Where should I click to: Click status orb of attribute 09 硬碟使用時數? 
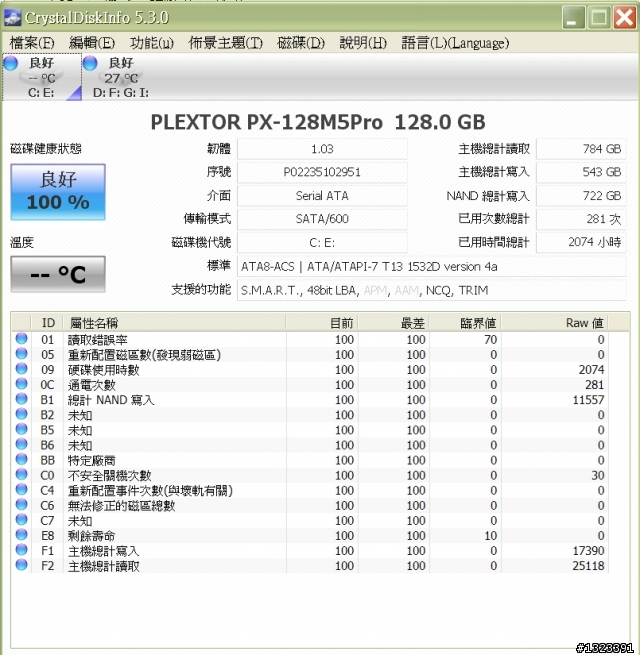point(21,369)
